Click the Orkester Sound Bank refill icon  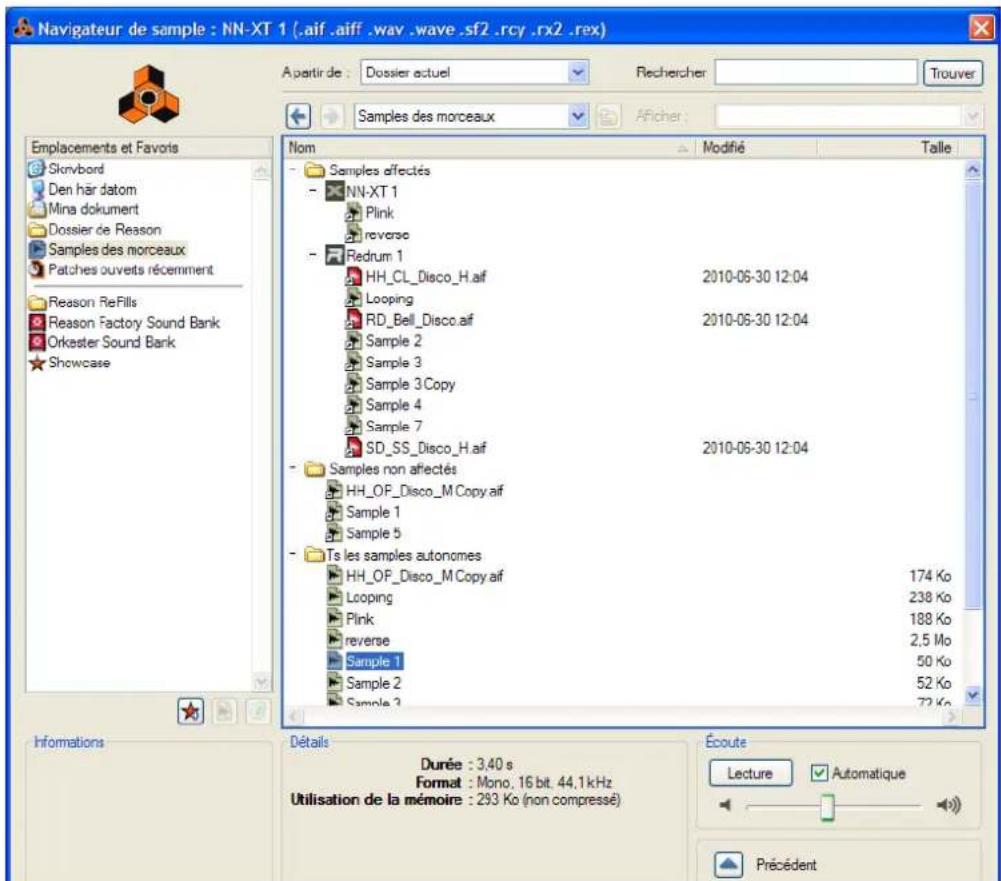click(39, 342)
